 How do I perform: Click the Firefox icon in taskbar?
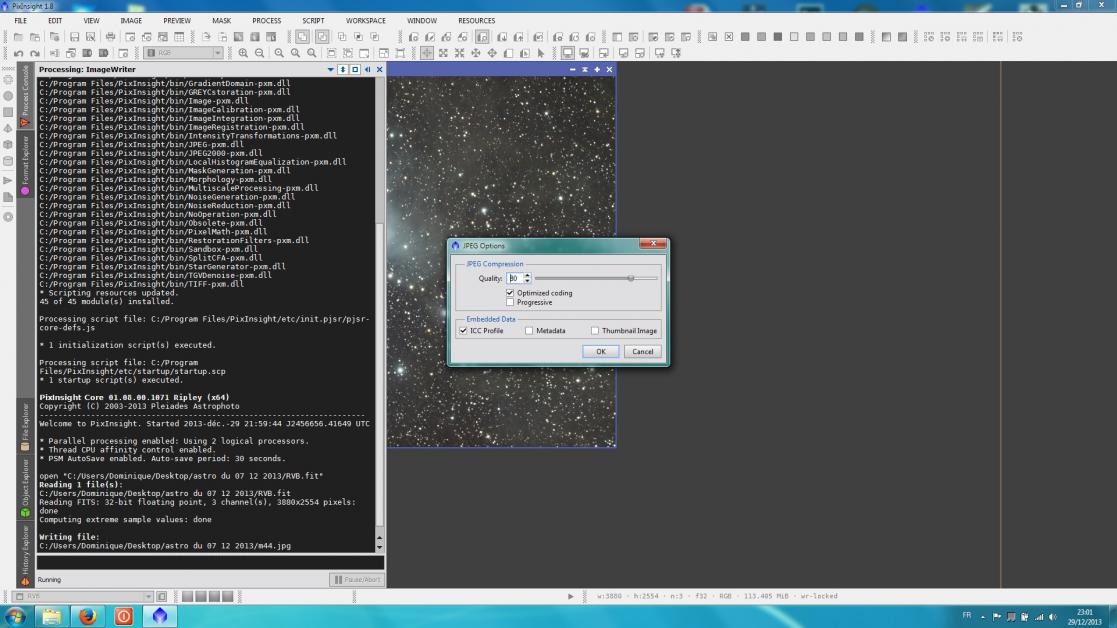click(x=88, y=616)
